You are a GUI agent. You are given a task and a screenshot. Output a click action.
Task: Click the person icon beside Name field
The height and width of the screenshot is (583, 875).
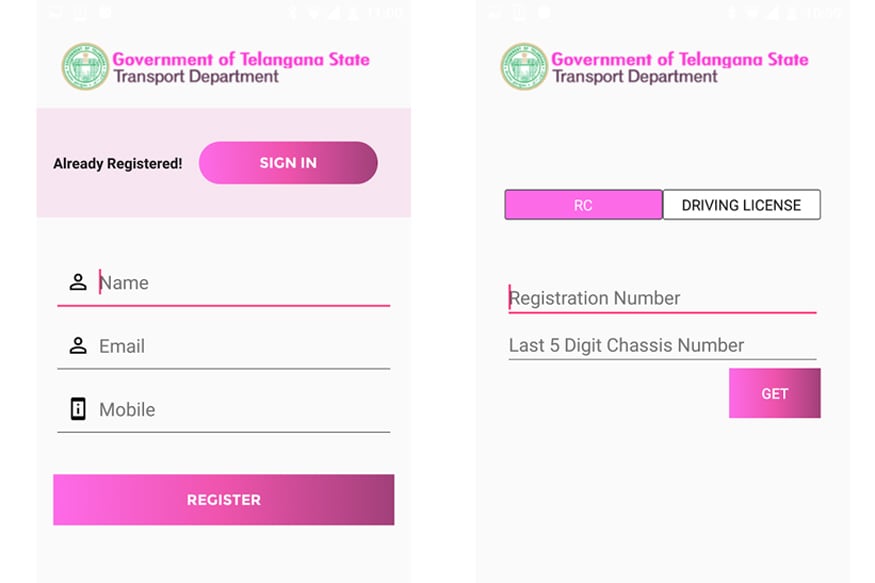click(x=78, y=282)
